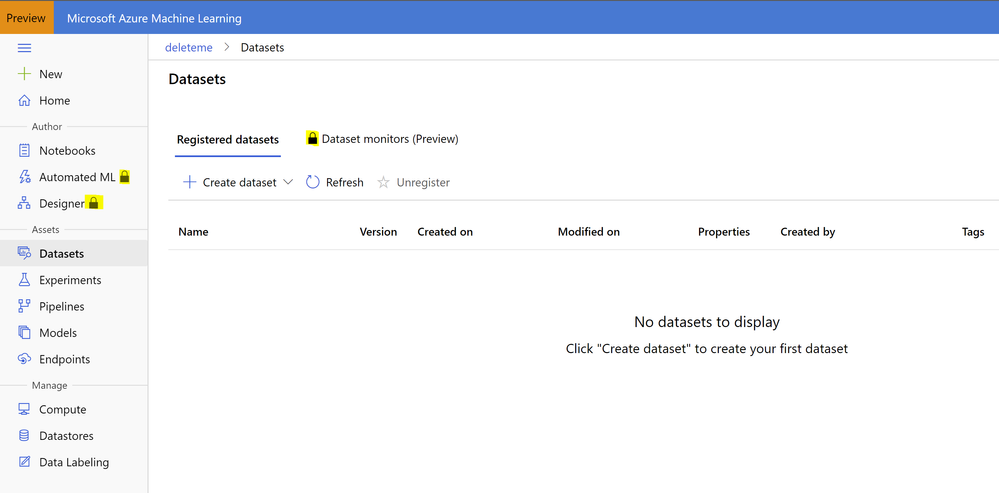Viewport: 999px width, 493px height.
Task: Click the Refresh button
Action: (335, 183)
